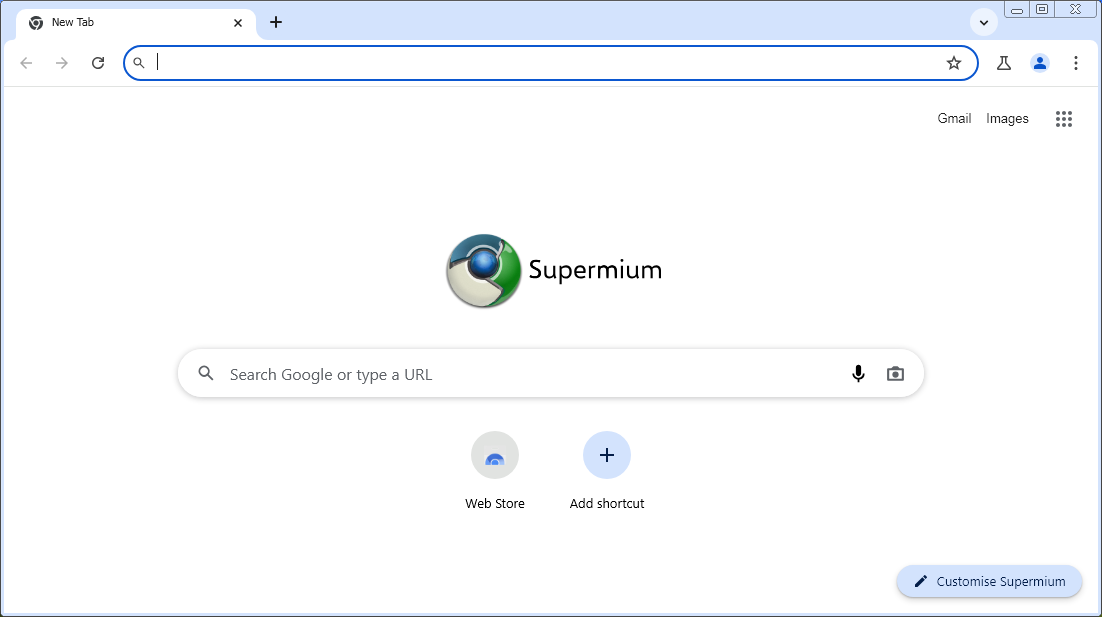Image resolution: width=1102 pixels, height=617 pixels.
Task: Expand the tab search dropdown arrow
Action: [984, 22]
